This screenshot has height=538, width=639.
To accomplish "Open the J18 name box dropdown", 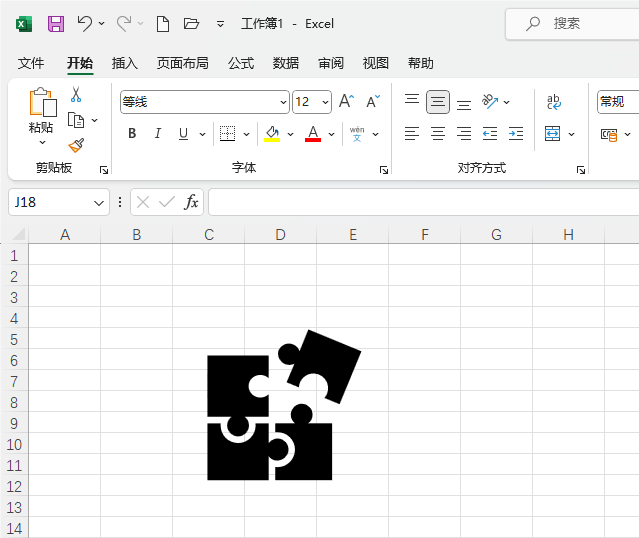I will 99,203.
